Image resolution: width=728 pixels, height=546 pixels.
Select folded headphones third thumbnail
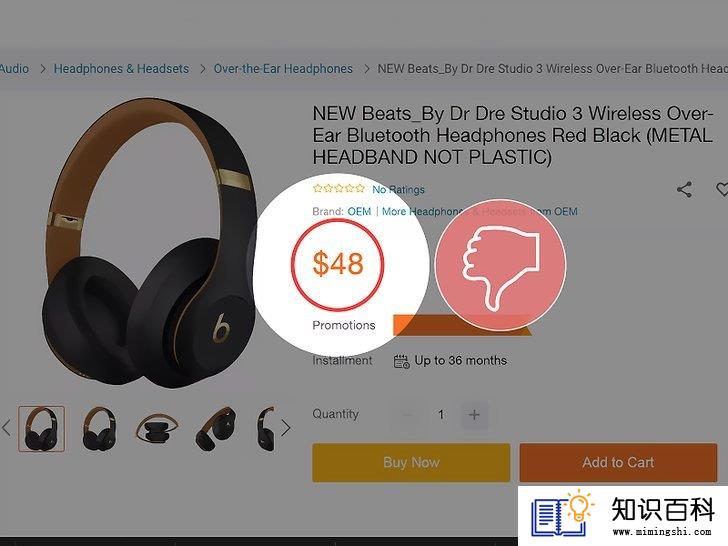157,429
